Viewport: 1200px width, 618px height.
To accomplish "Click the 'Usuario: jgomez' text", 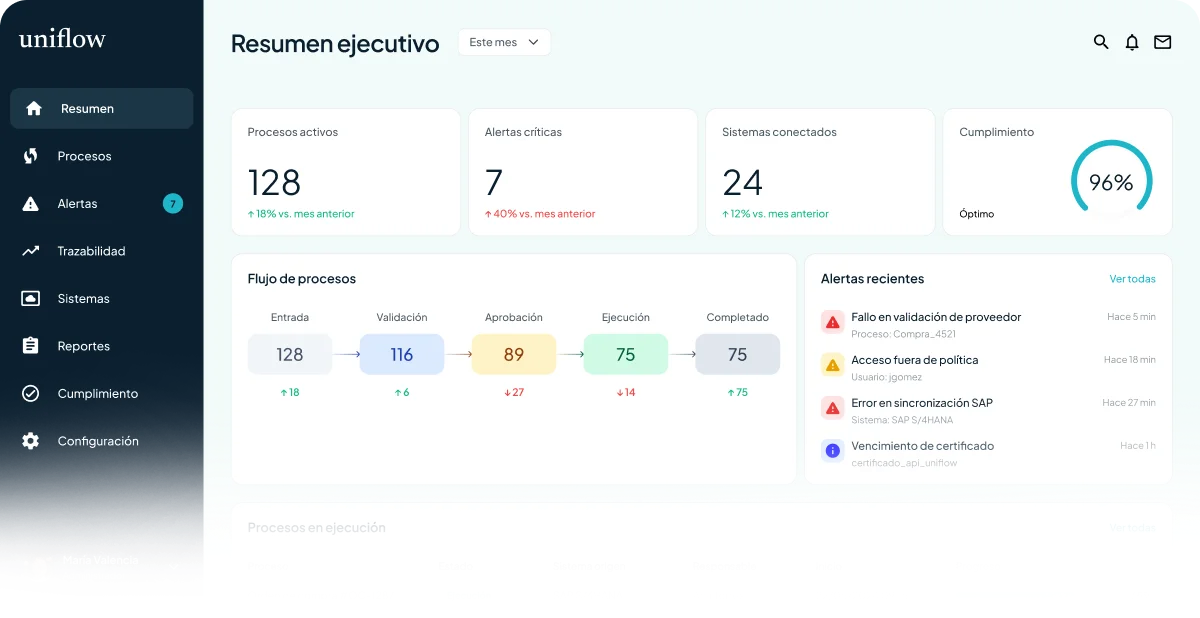I will coord(887,377).
